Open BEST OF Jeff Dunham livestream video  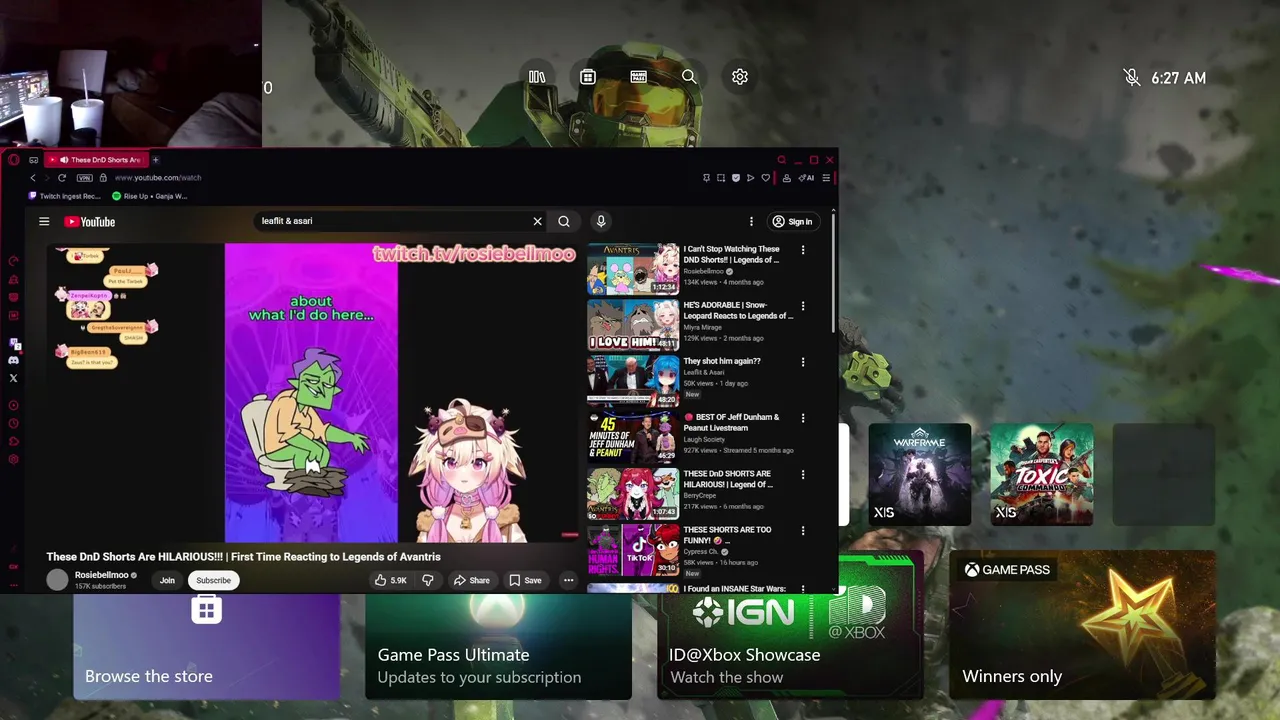click(633, 437)
